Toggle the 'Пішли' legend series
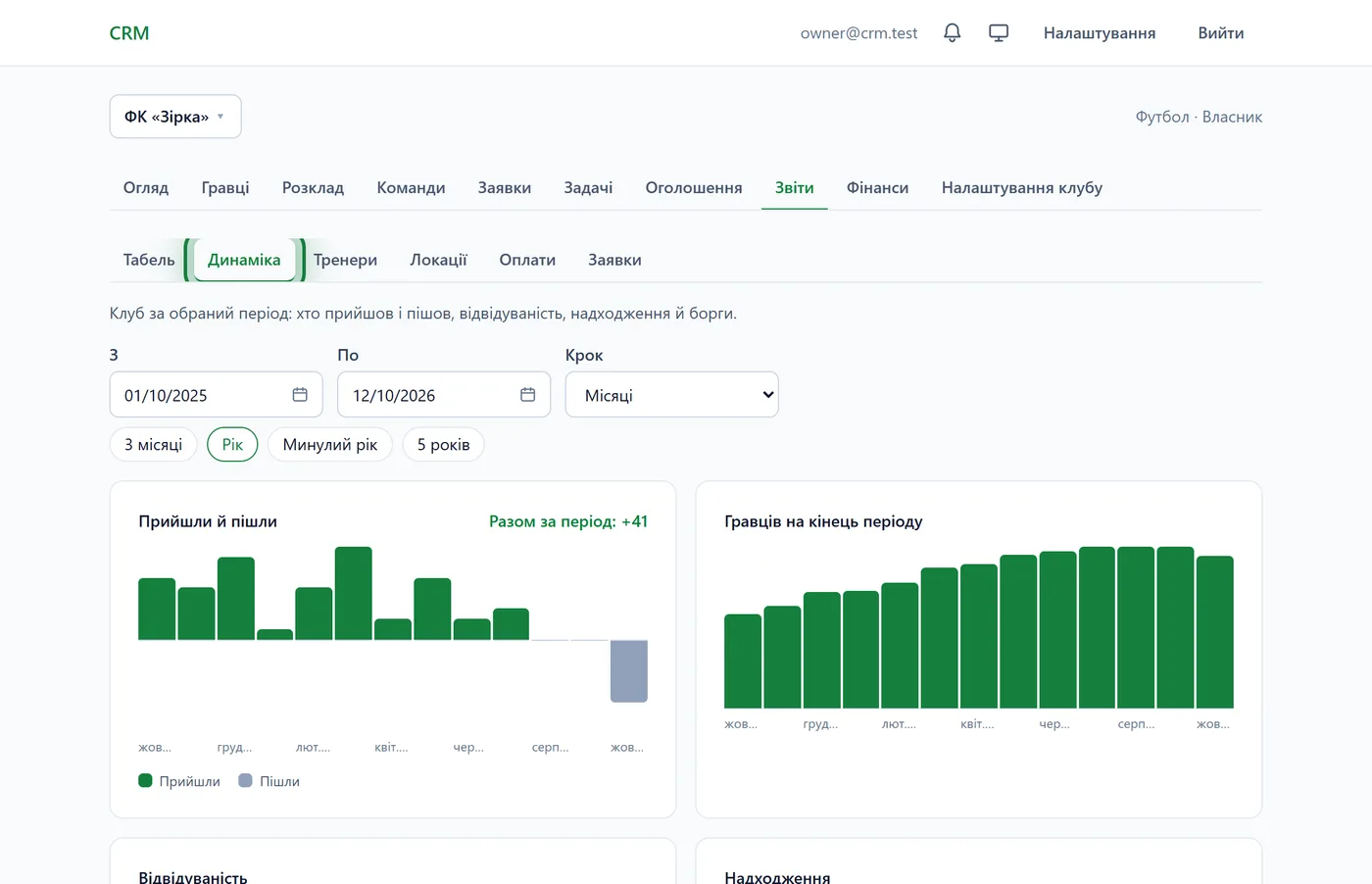Screen dimensions: 1372x884 [269, 781]
